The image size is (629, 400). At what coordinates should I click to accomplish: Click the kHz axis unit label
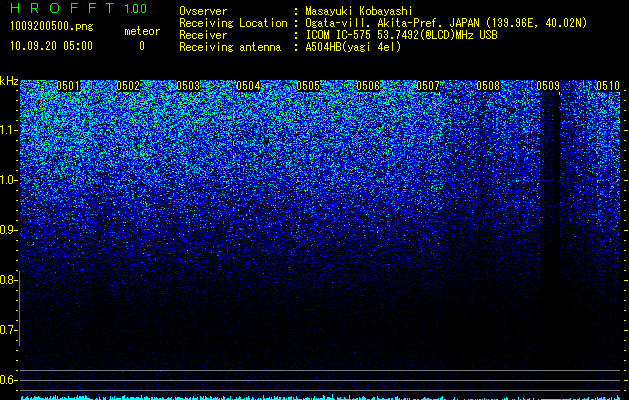point(9,81)
